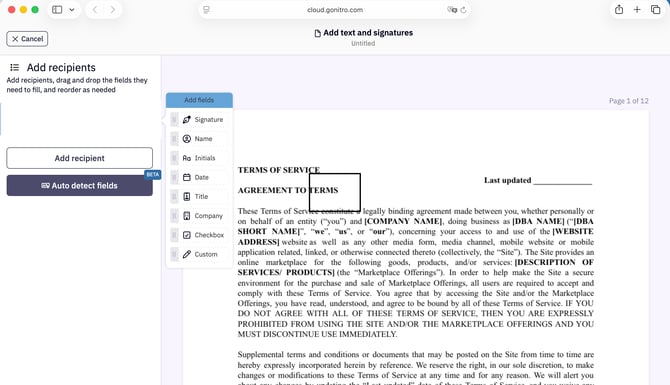Grab the Title row drag handle
Viewport: 670px width, 385px height.
[174, 197]
